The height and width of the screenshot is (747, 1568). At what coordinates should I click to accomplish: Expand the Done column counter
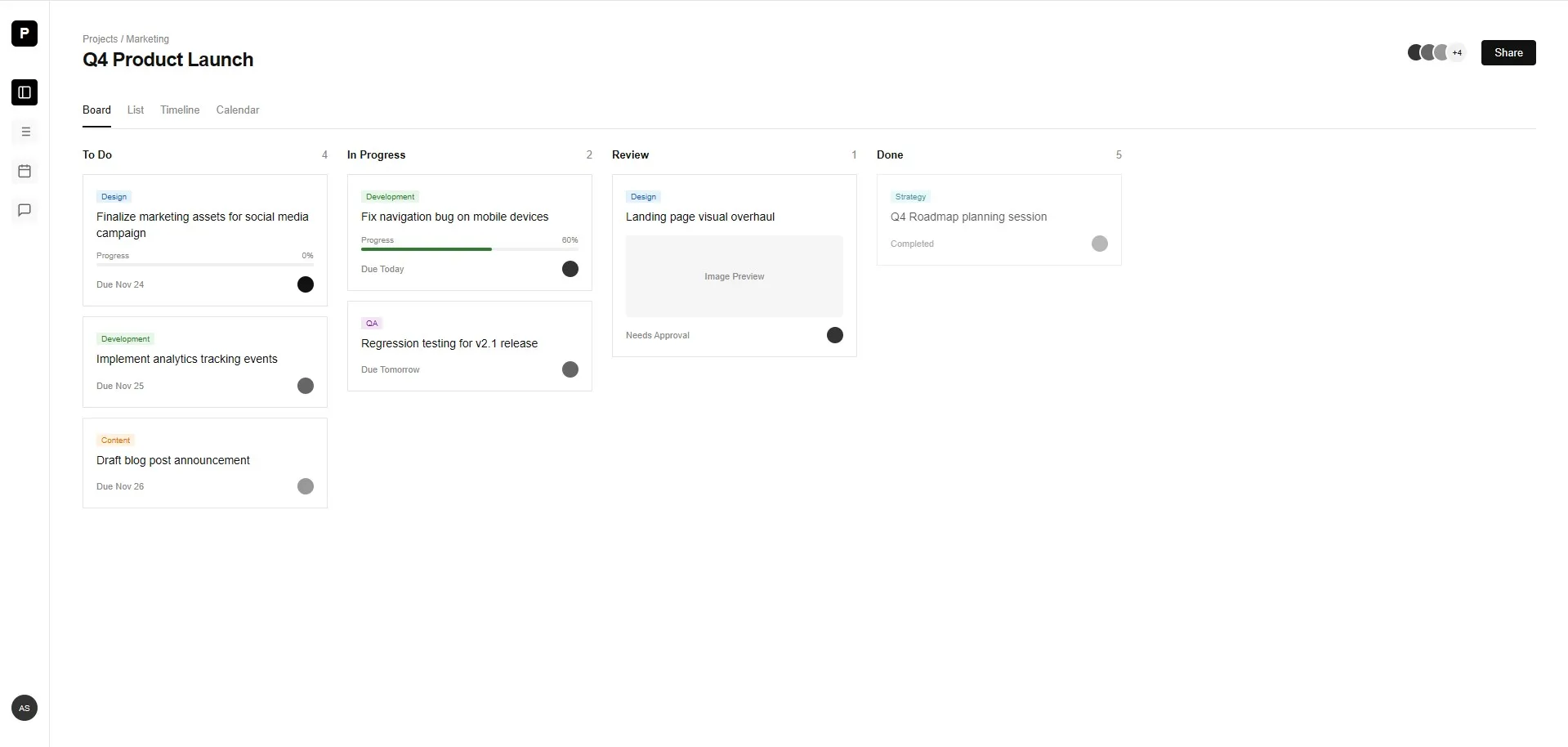point(1118,154)
